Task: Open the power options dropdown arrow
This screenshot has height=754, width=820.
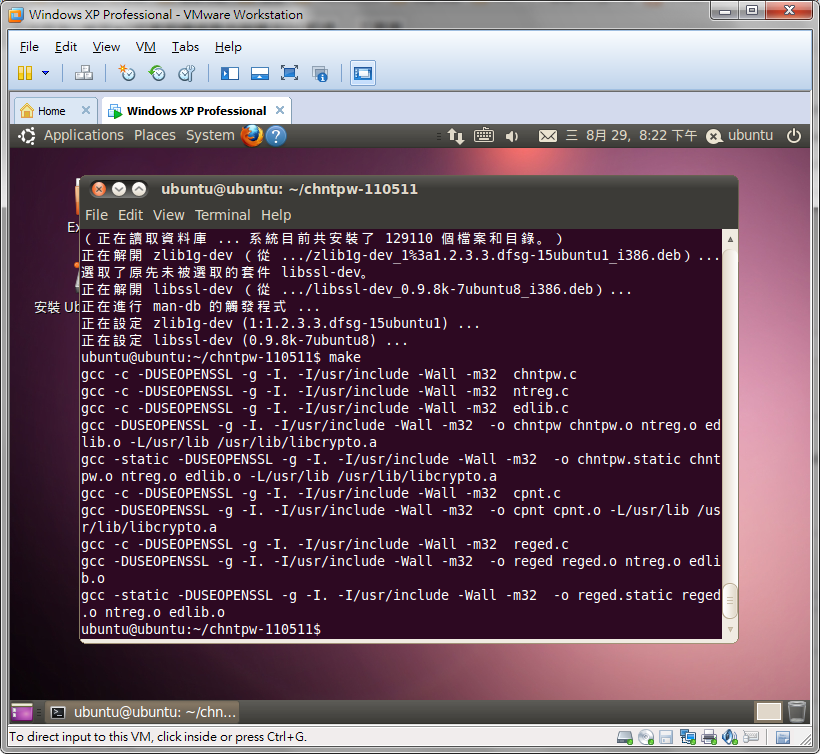Action: [45, 73]
